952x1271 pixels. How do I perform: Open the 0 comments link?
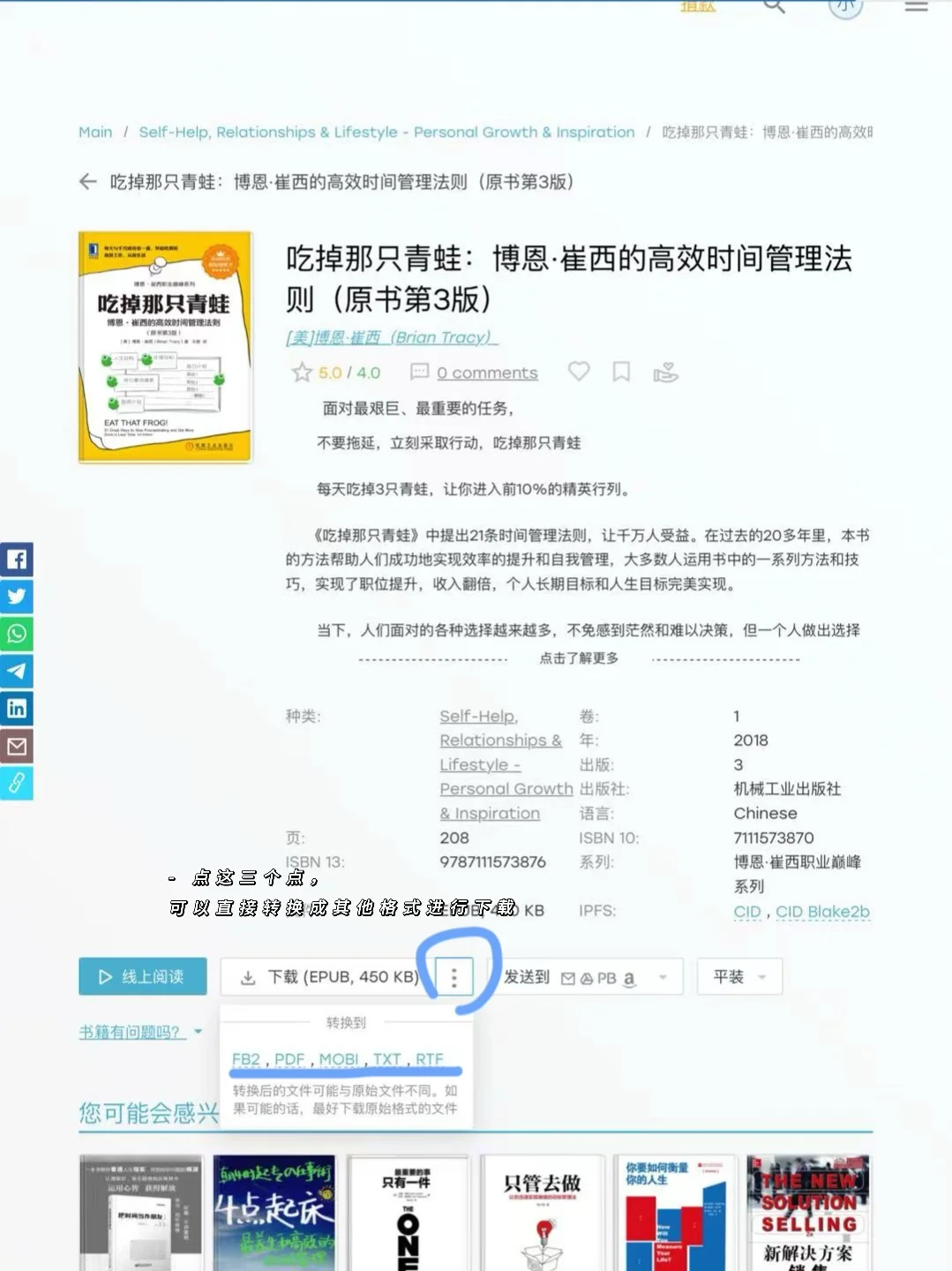point(487,372)
